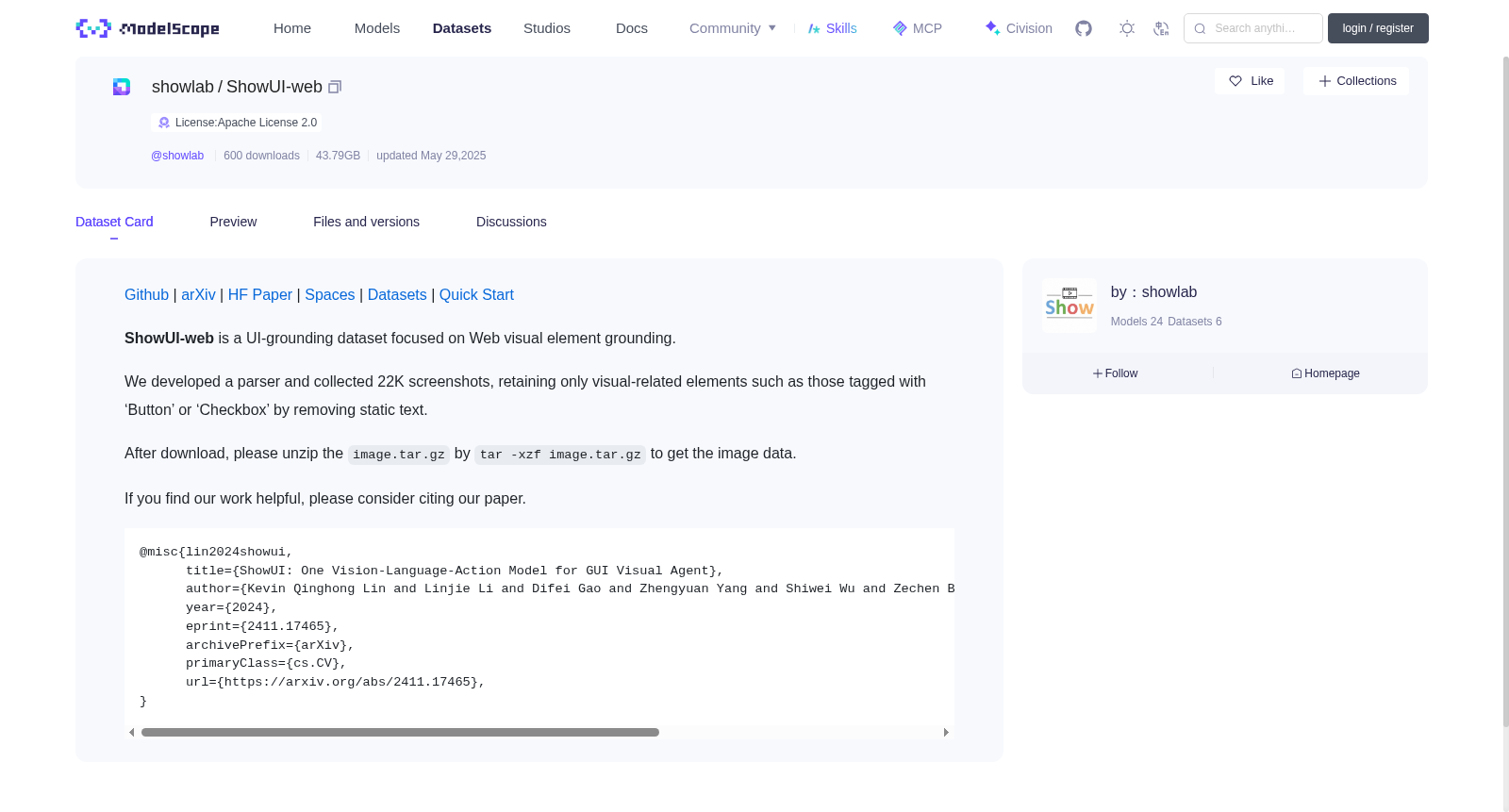Image resolution: width=1509 pixels, height=812 pixels.
Task: Open the Datasets menu item
Action: 462,28
